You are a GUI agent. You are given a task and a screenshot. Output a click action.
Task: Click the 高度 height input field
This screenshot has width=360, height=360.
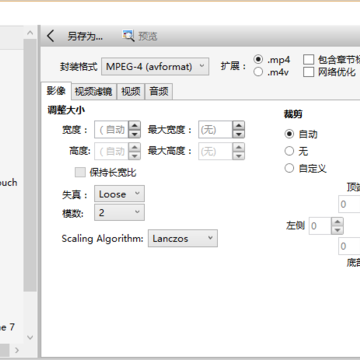112,151
